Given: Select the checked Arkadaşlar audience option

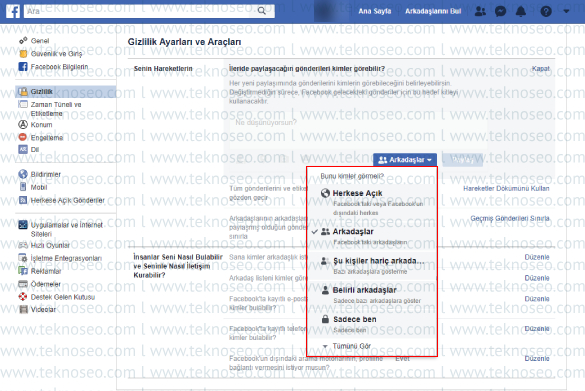Looking at the screenshot, I should click(372, 236).
